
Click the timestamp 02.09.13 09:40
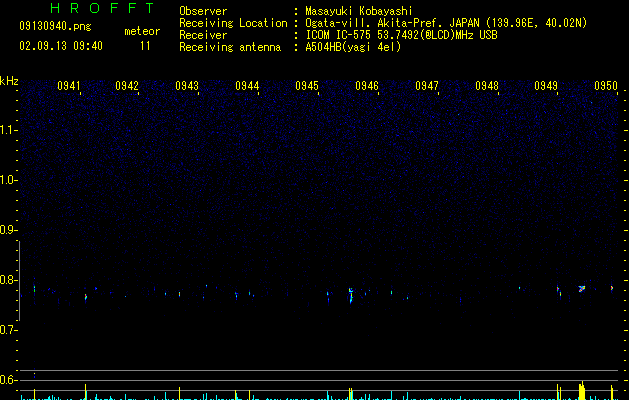(x=61, y=46)
